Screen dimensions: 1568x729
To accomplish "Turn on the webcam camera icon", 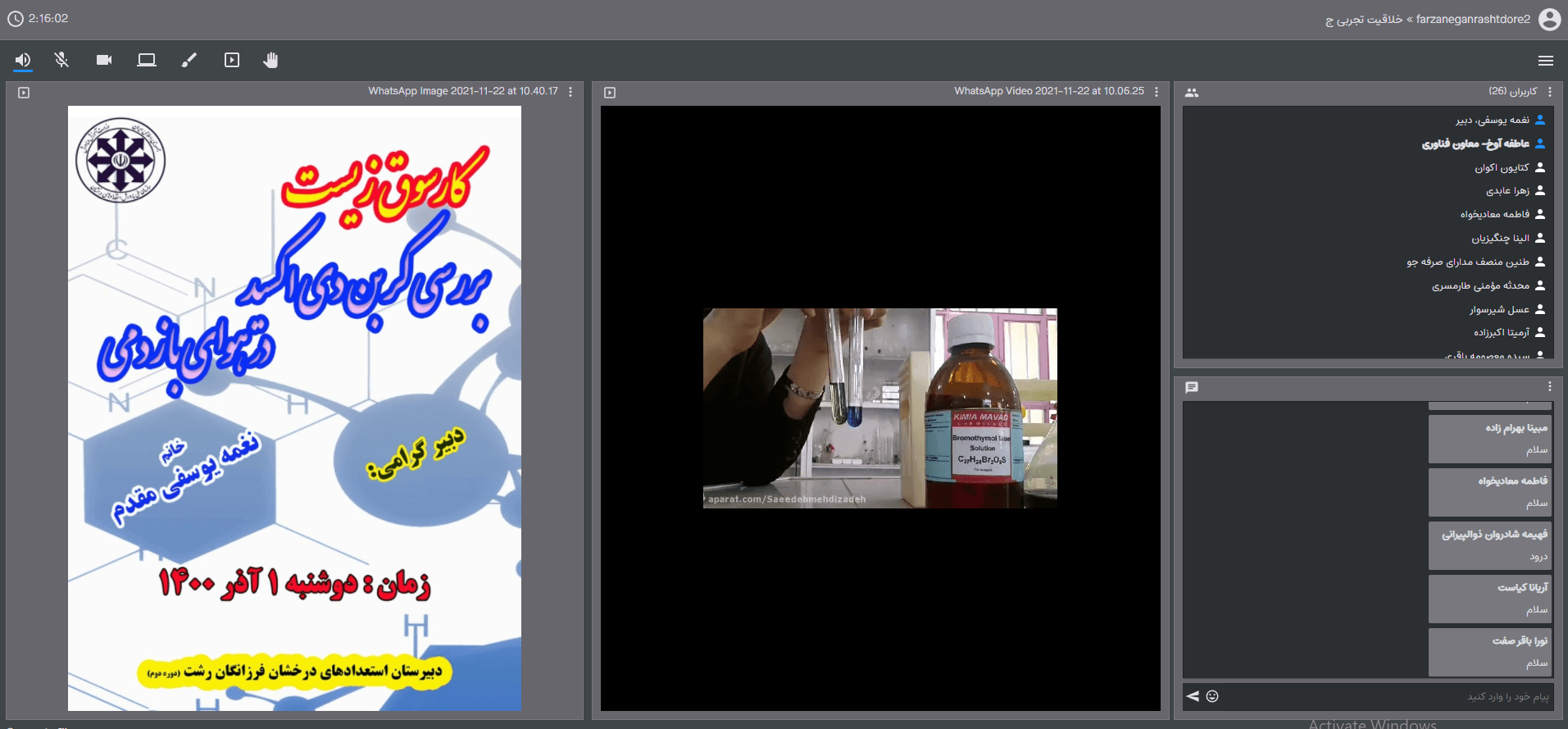I will 104,60.
